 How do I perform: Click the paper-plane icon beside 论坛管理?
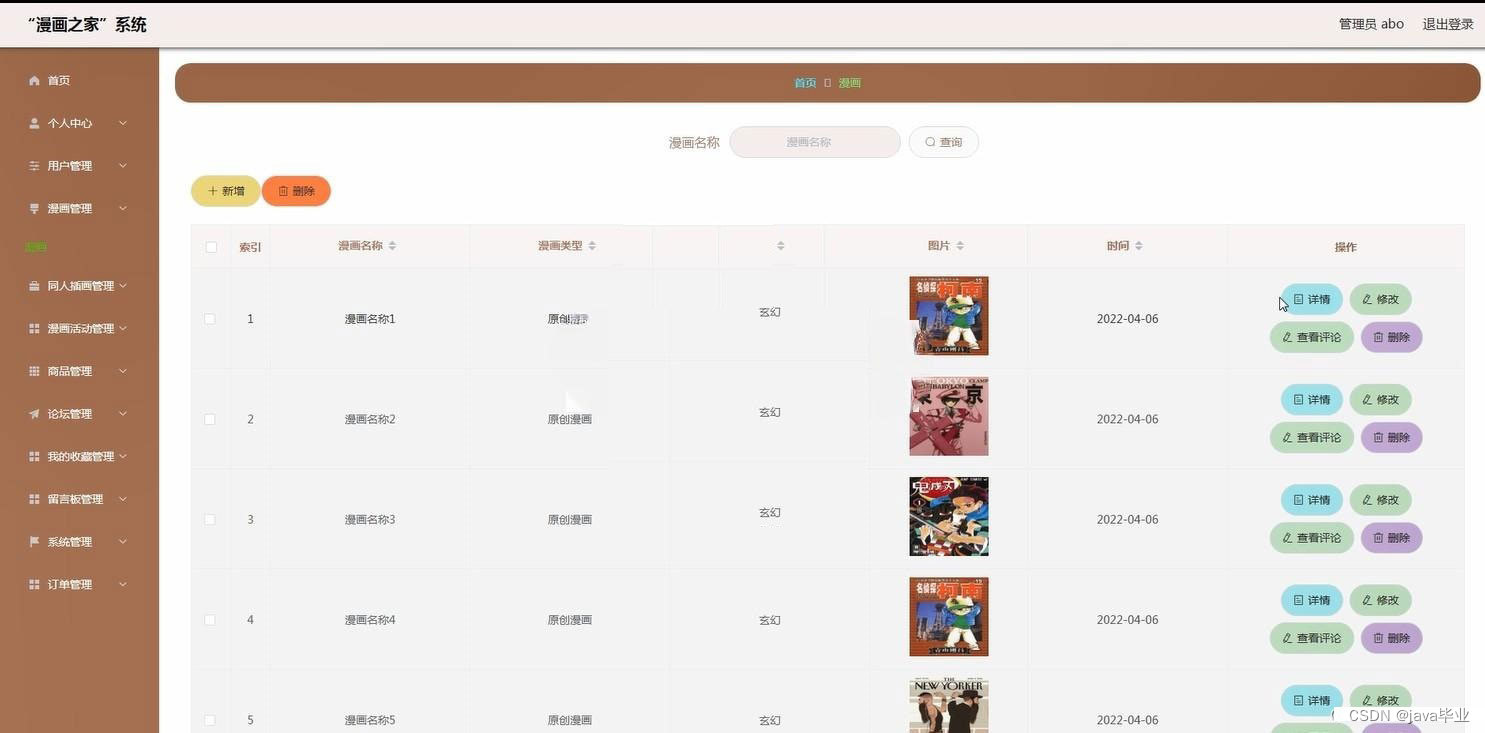(34, 414)
